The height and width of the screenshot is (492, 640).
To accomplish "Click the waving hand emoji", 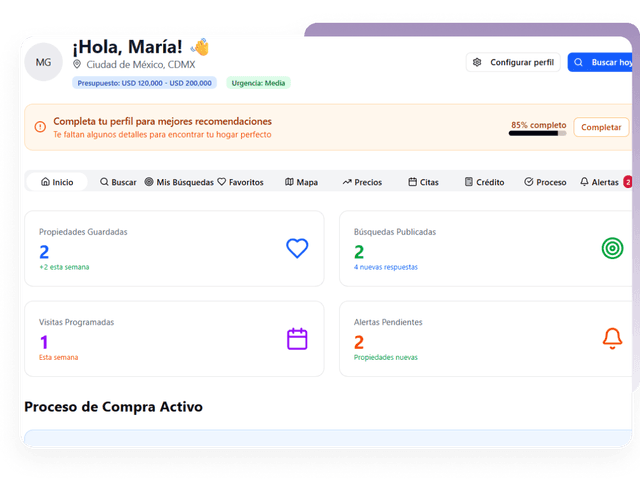I will (200, 47).
